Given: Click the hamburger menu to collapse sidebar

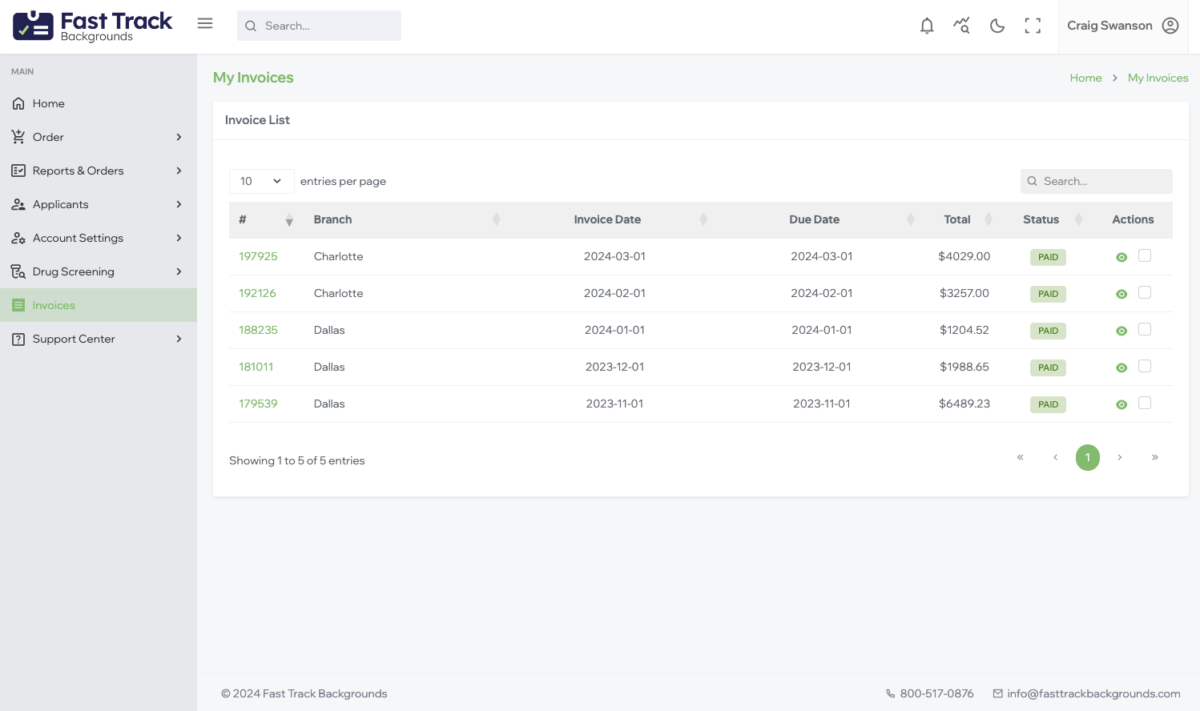Looking at the screenshot, I should [x=205, y=24].
